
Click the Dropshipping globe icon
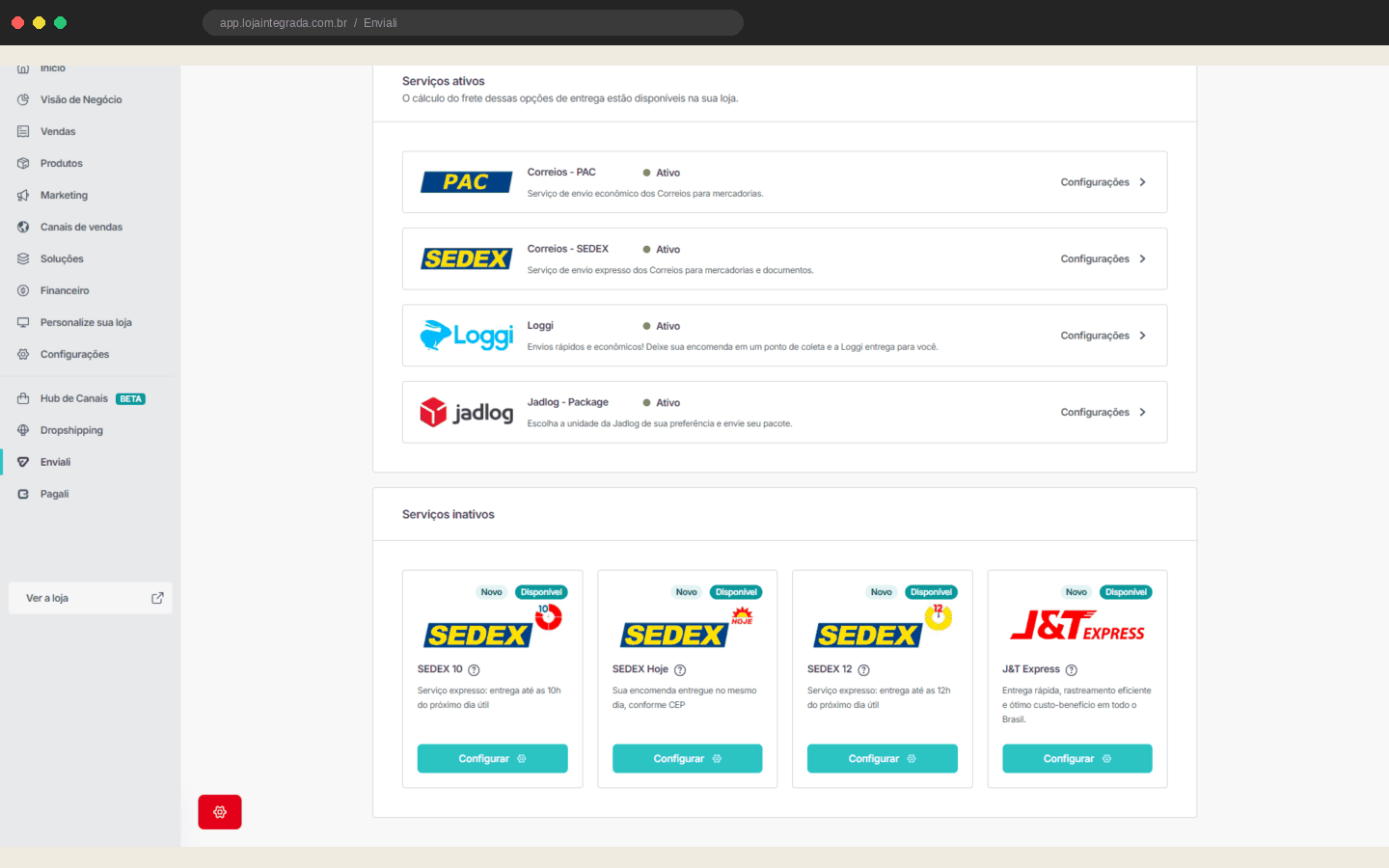tap(23, 430)
